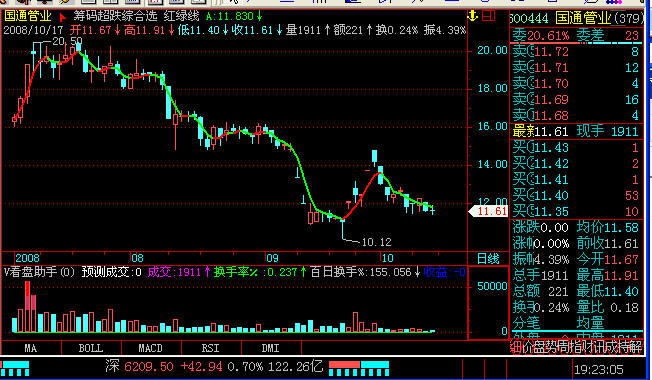Click the 筹码超跌综合选 indicator name
The height and width of the screenshot is (380, 652).
116,16
